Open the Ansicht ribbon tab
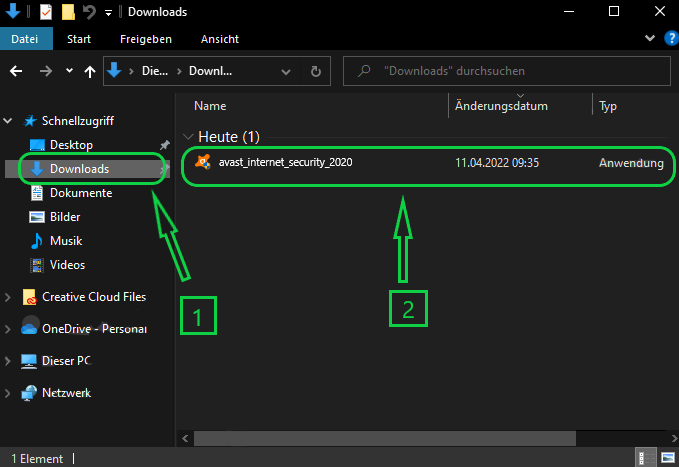 coord(220,39)
